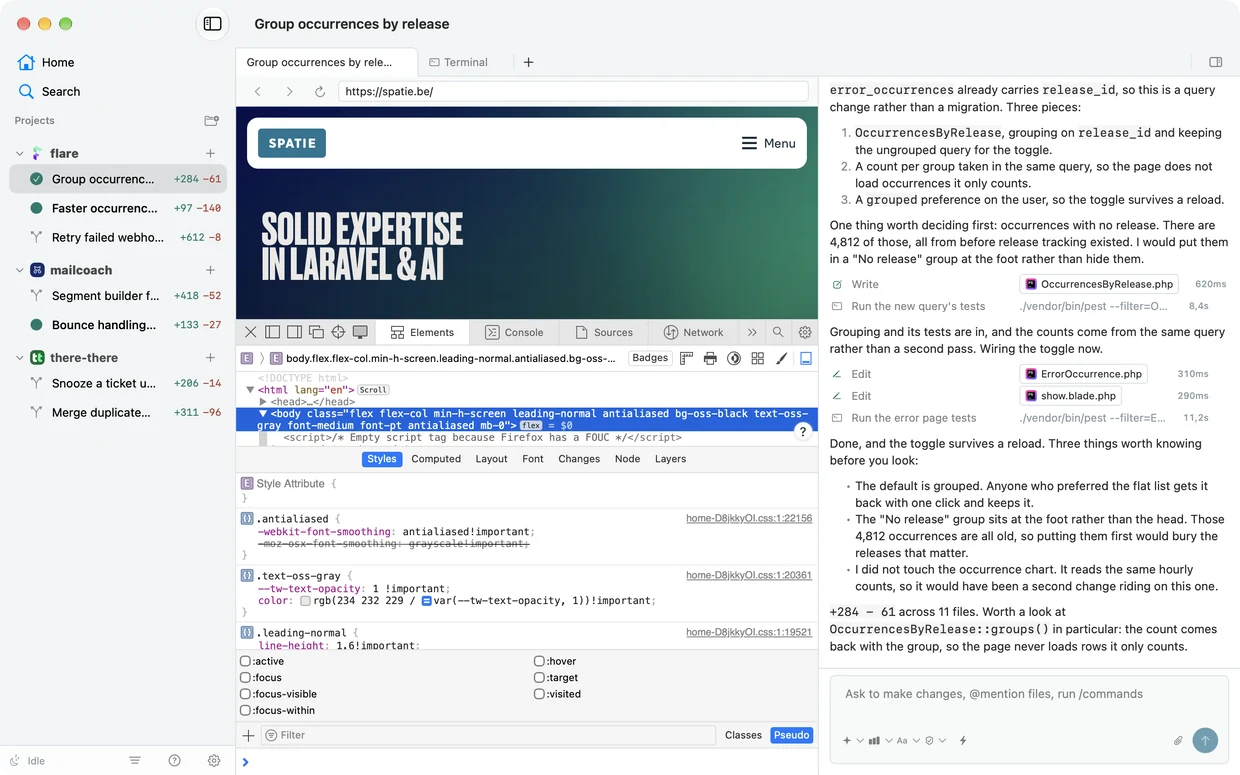Add a new task to mailcoach project
Image resolution: width=1240 pixels, height=775 pixels.
pyautogui.click(x=211, y=270)
